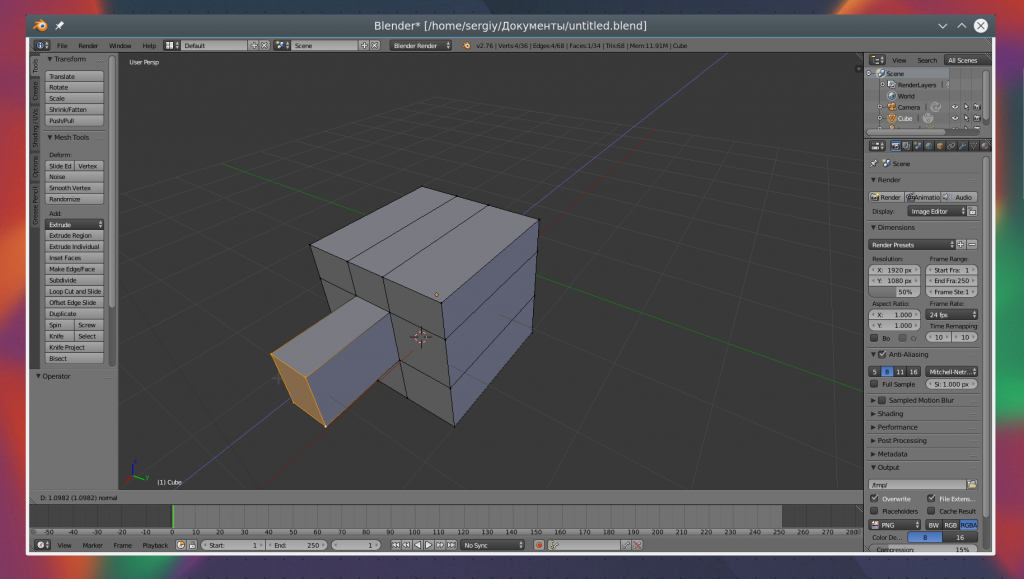Click the add render preset plus icon
The image size is (1024, 579).
click(x=961, y=244)
